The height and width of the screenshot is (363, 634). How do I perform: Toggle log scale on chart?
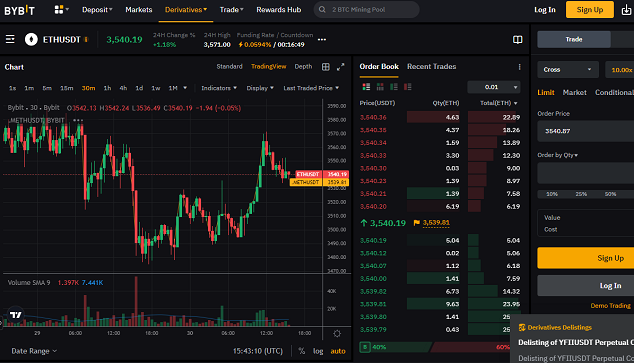pyautogui.click(x=318, y=351)
